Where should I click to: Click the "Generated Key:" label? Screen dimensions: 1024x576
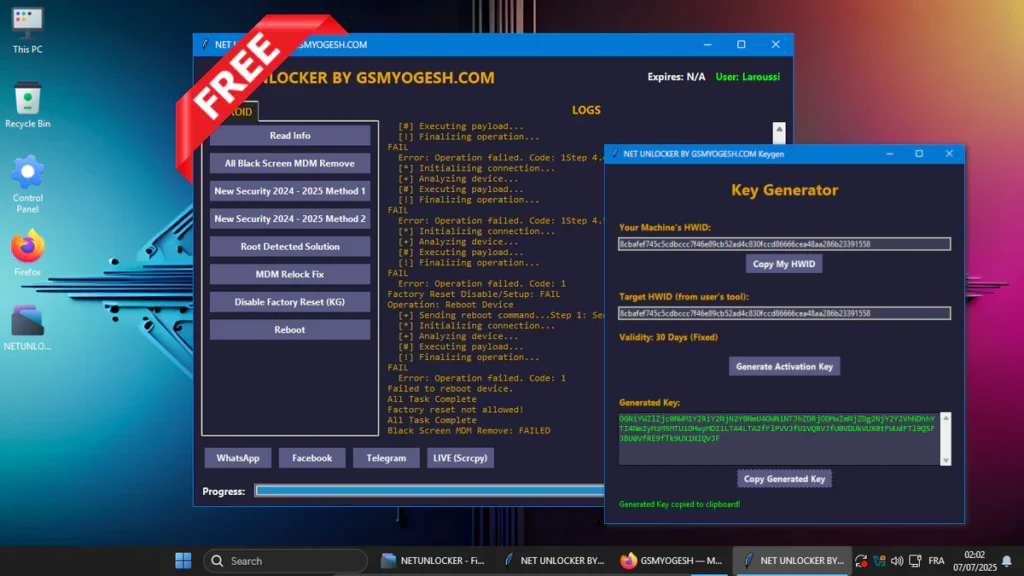point(649,403)
